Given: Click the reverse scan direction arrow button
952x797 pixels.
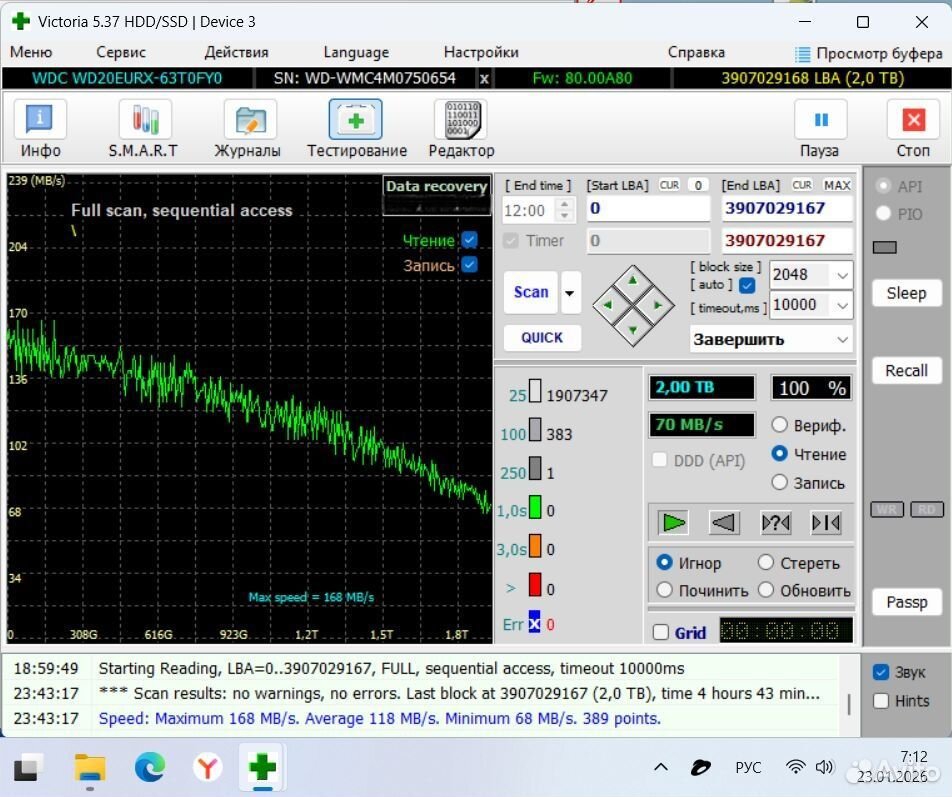Looking at the screenshot, I should [x=724, y=522].
